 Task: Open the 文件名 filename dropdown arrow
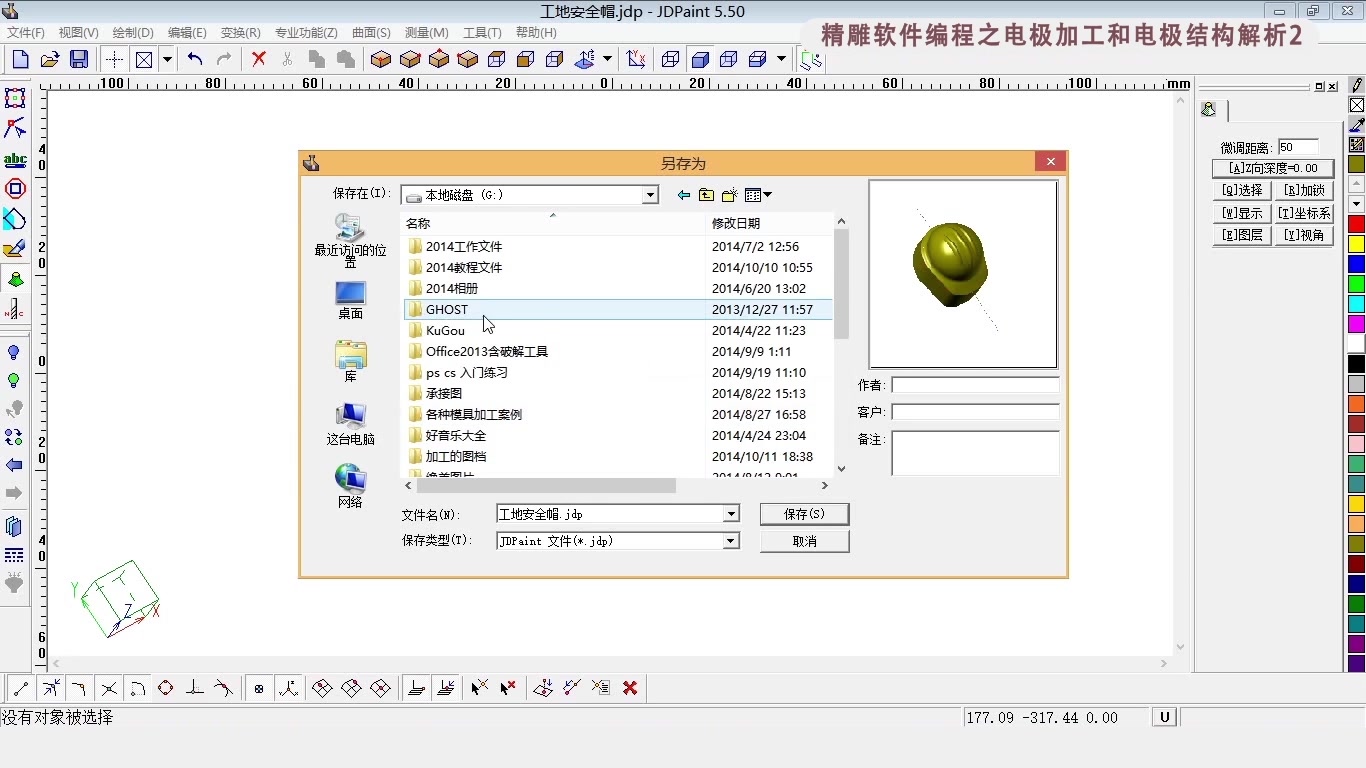click(x=731, y=513)
